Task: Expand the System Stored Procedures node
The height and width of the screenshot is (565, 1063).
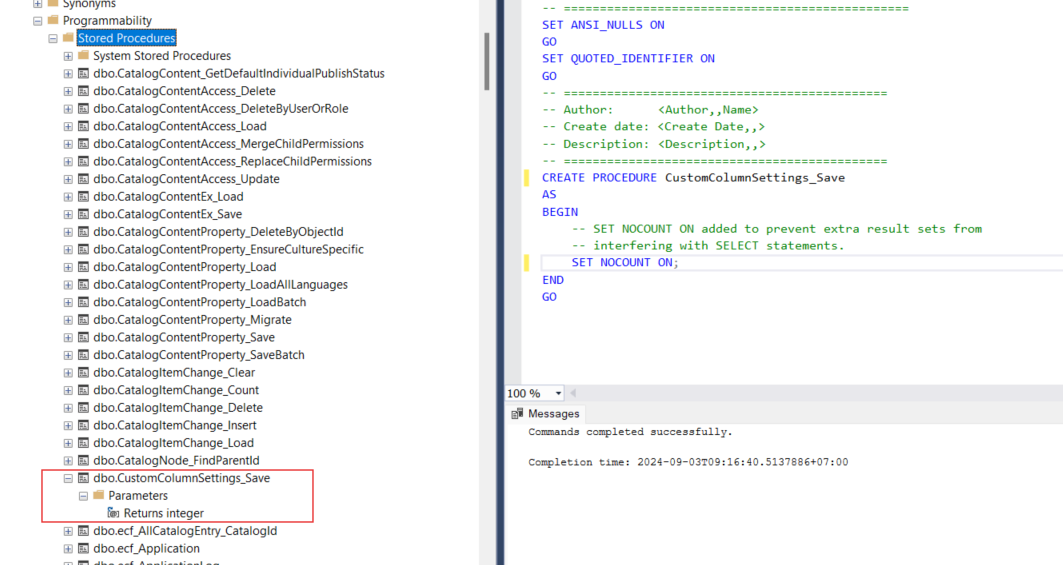Action: pos(68,56)
